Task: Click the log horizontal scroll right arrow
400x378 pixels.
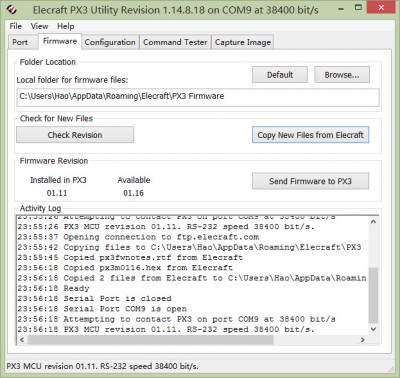Action: [x=363, y=339]
